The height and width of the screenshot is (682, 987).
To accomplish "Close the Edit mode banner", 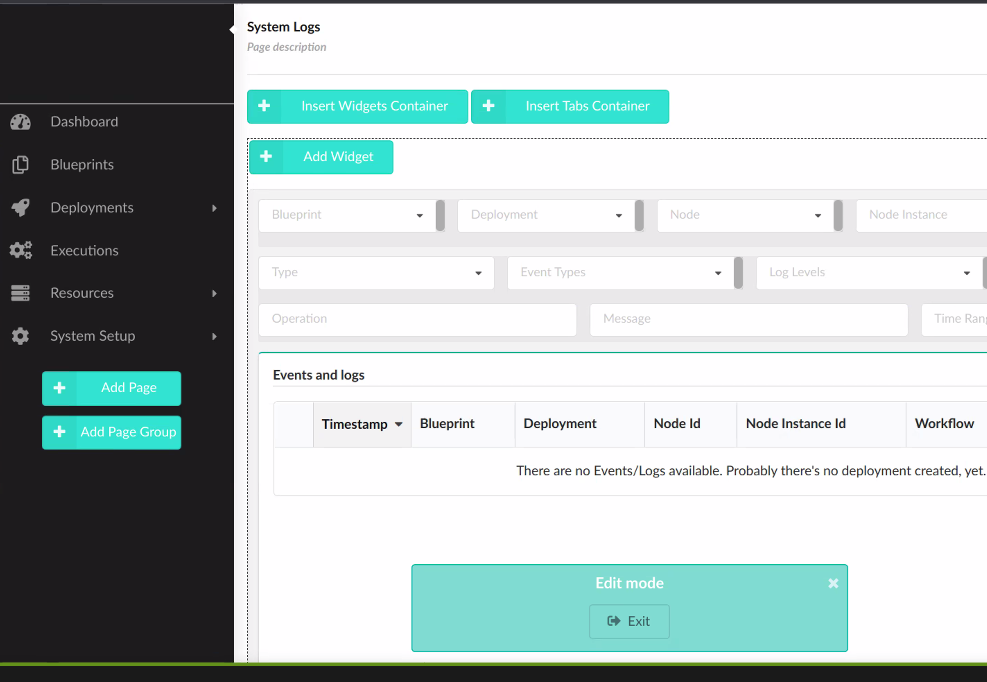I will [833, 583].
